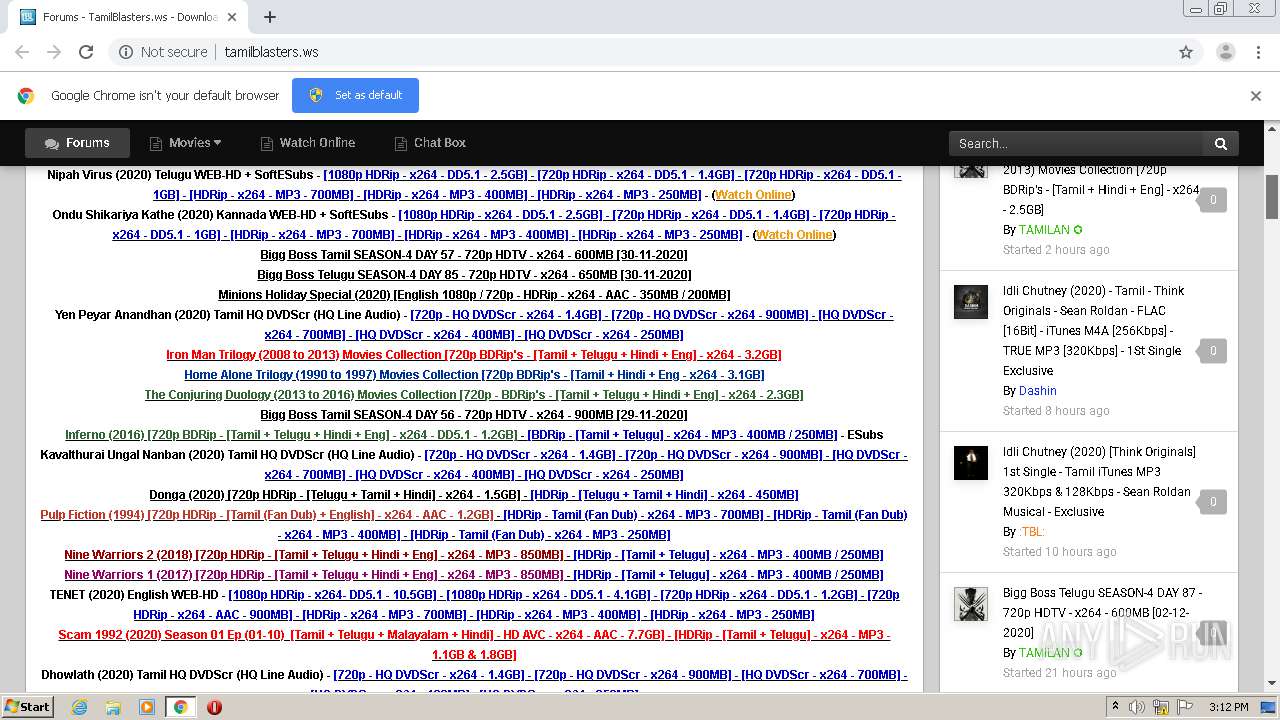Click the page vertical scrollbar thumb
Screen dimensions: 1280x720
click(1272, 196)
